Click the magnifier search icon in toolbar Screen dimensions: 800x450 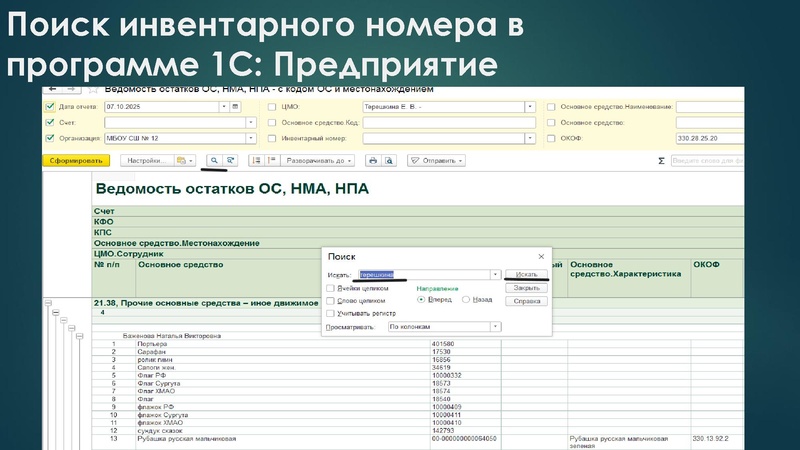pos(214,160)
